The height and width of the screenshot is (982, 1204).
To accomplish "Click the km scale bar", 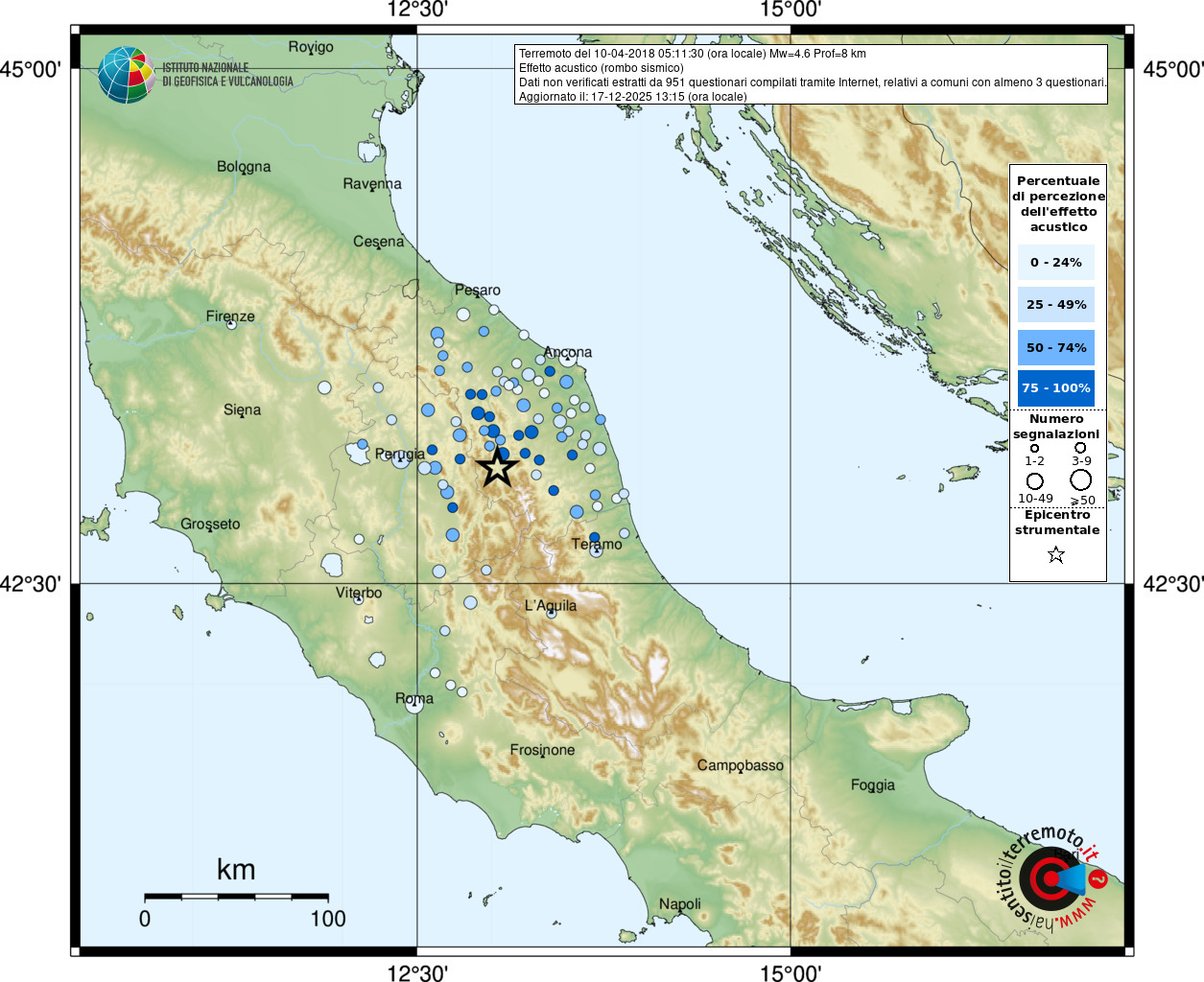I will point(236,897).
